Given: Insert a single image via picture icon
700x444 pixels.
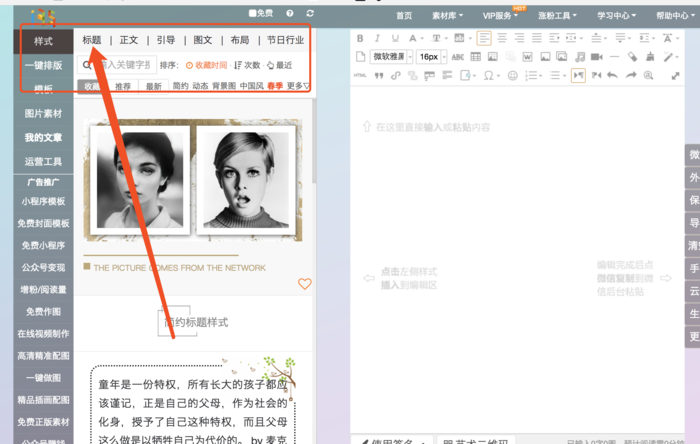Looking at the screenshot, I should [545, 57].
